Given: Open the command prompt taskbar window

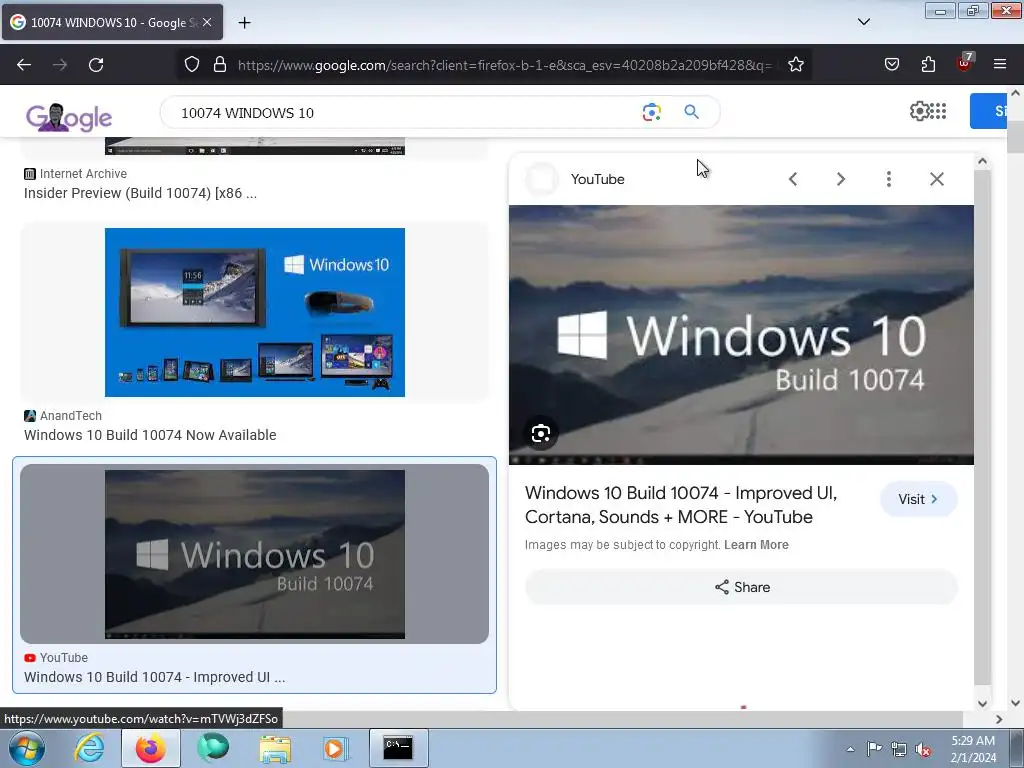Looking at the screenshot, I should tap(398, 748).
